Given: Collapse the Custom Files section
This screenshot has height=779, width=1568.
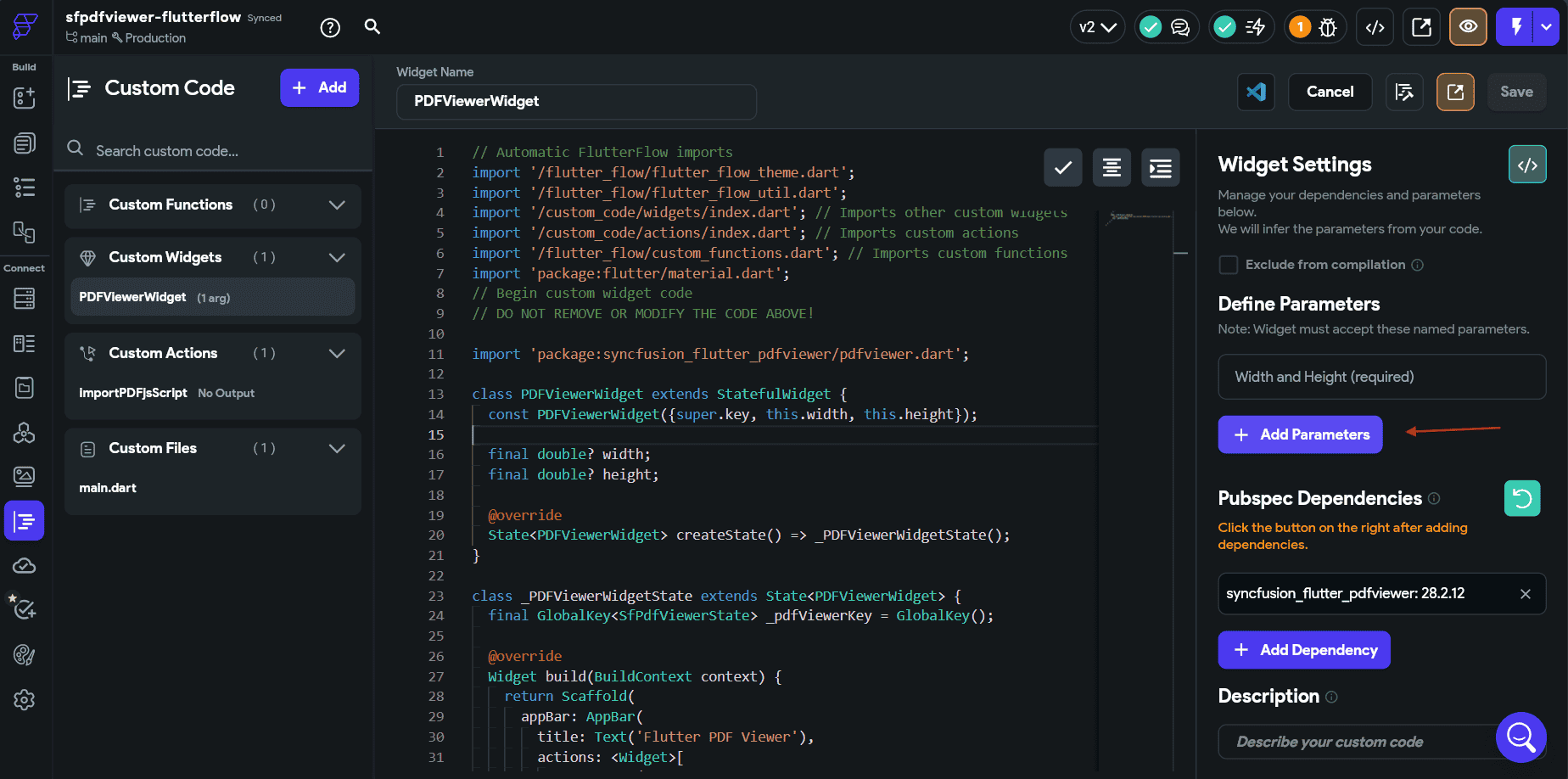Looking at the screenshot, I should [x=337, y=448].
